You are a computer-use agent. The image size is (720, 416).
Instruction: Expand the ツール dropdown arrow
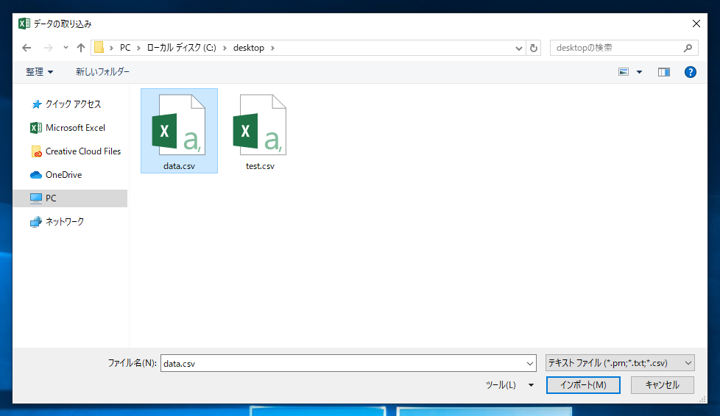tap(531, 385)
